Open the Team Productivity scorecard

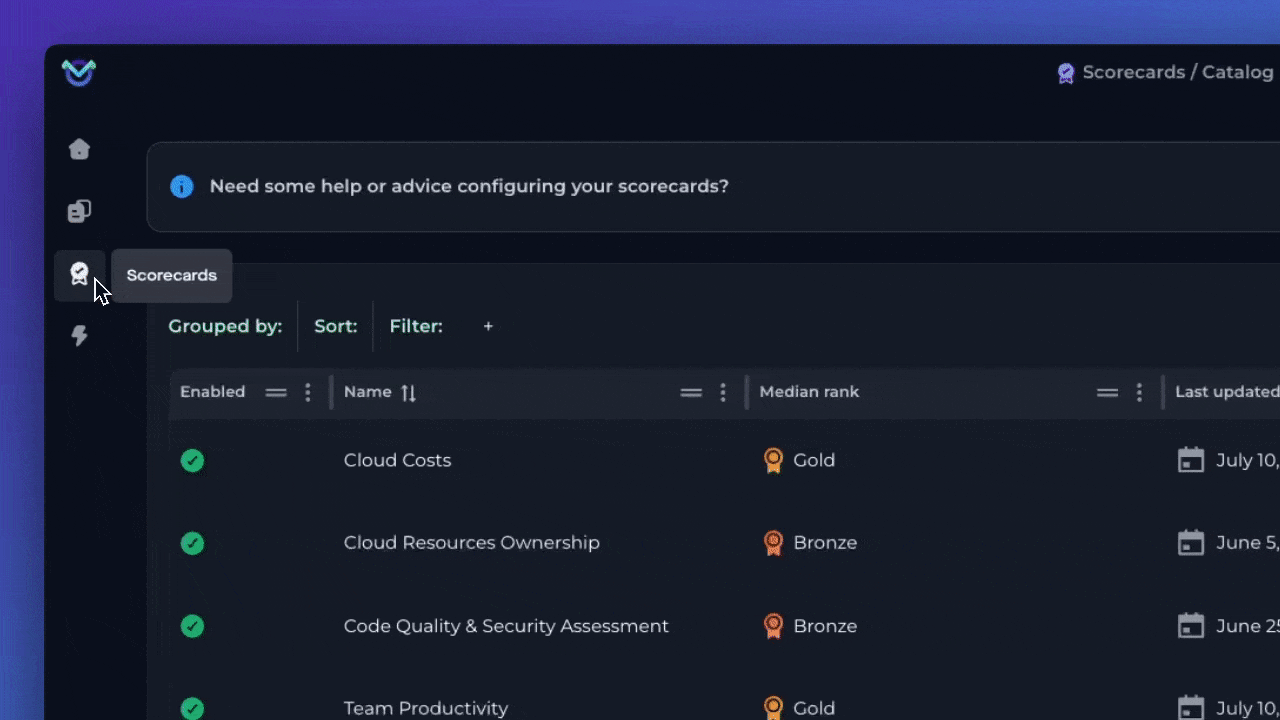pos(426,708)
